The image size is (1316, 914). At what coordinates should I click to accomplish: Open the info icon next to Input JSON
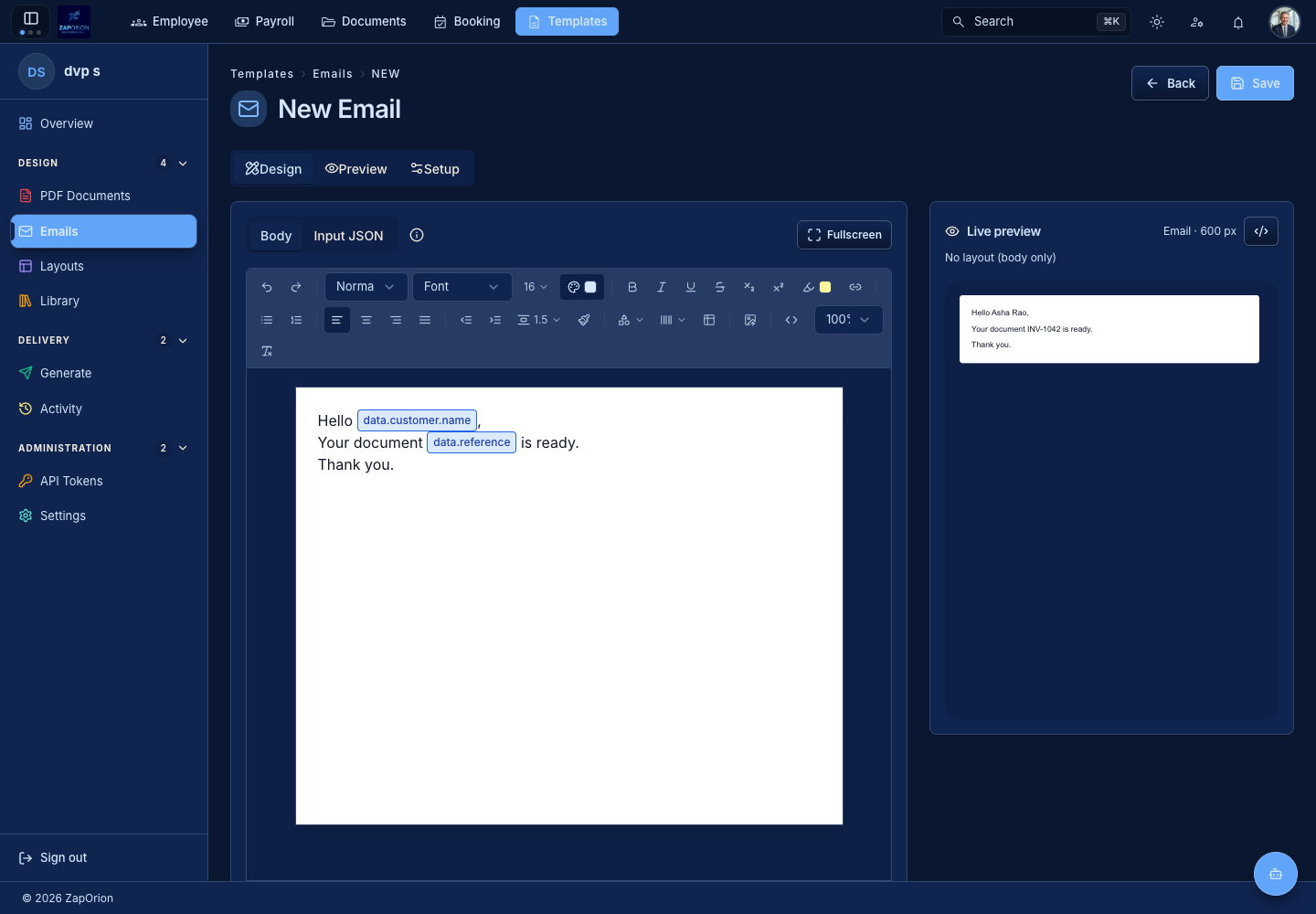(417, 235)
